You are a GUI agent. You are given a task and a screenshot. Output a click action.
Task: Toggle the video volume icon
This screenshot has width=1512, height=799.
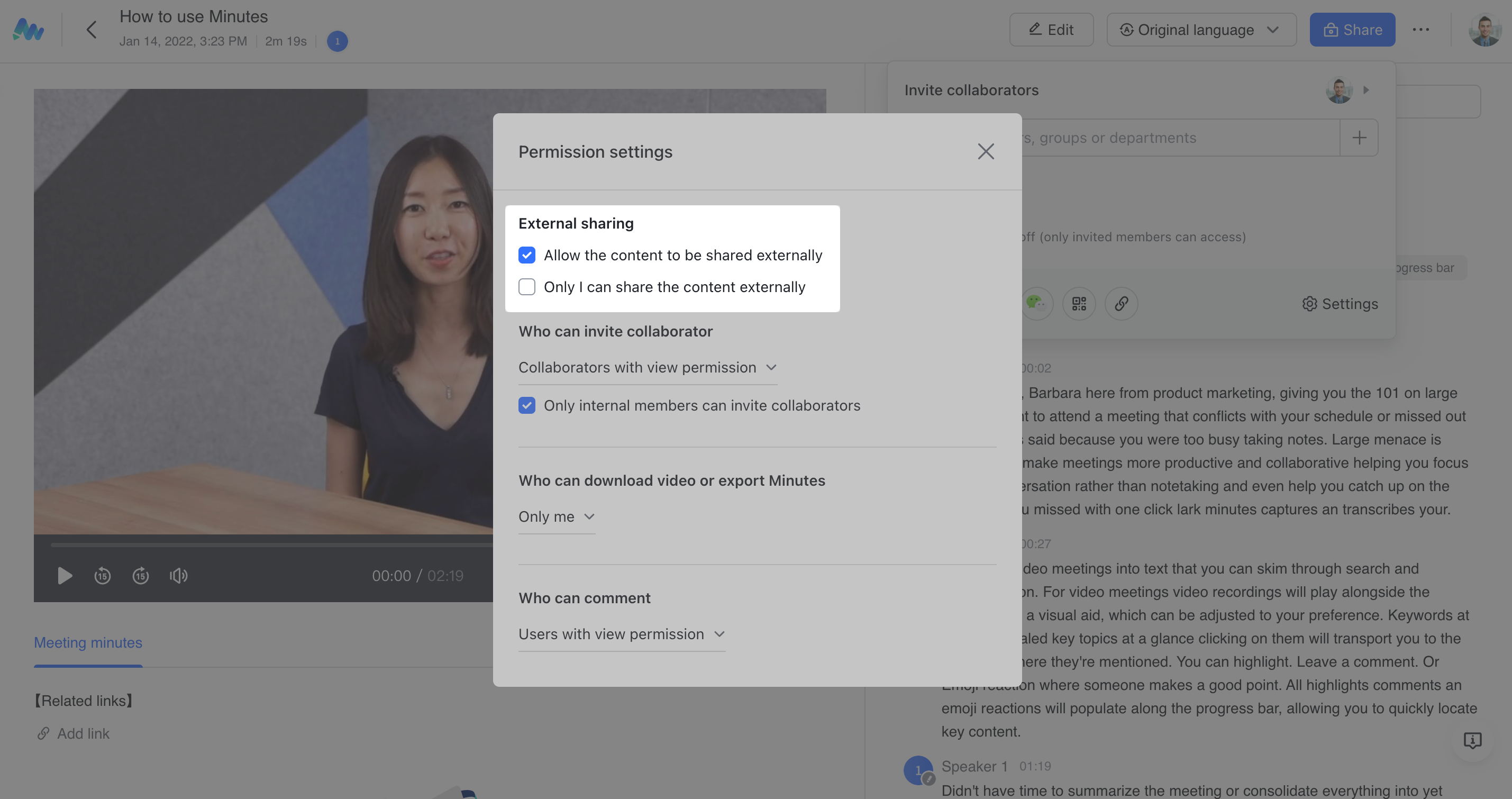178,575
